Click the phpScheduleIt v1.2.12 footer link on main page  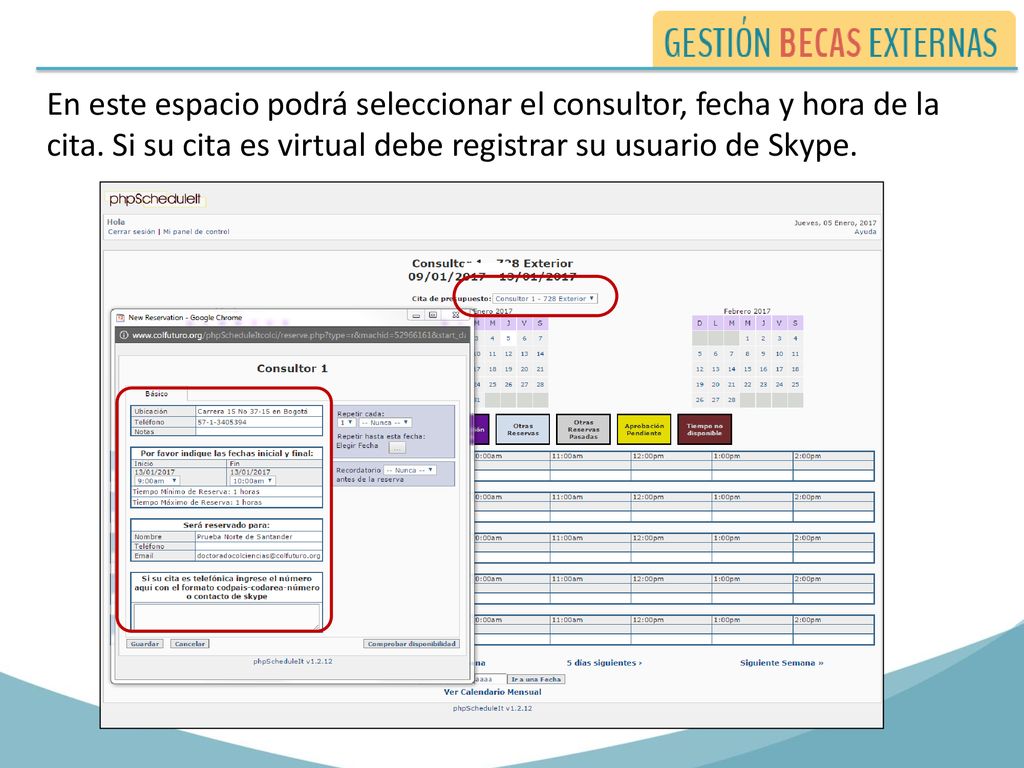click(x=492, y=709)
